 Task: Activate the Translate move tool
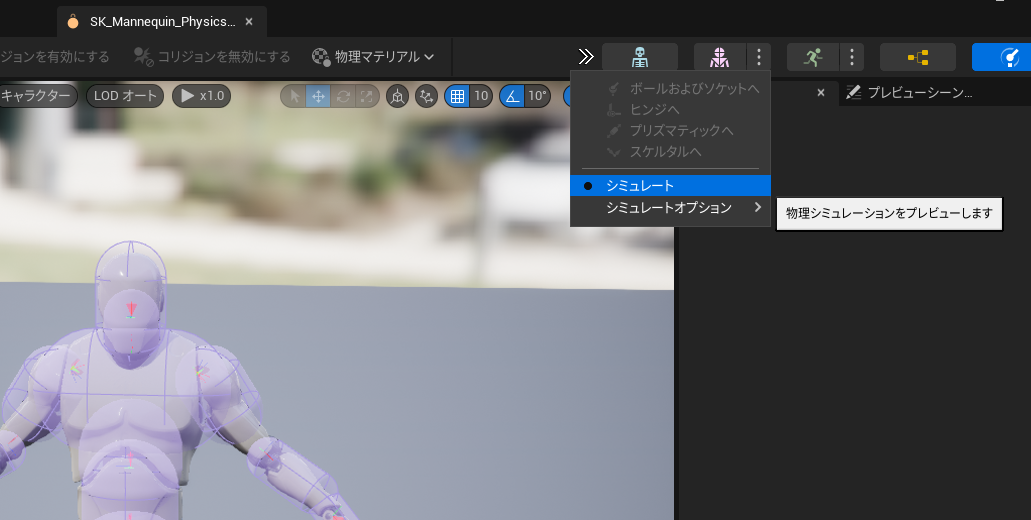pyautogui.click(x=318, y=97)
